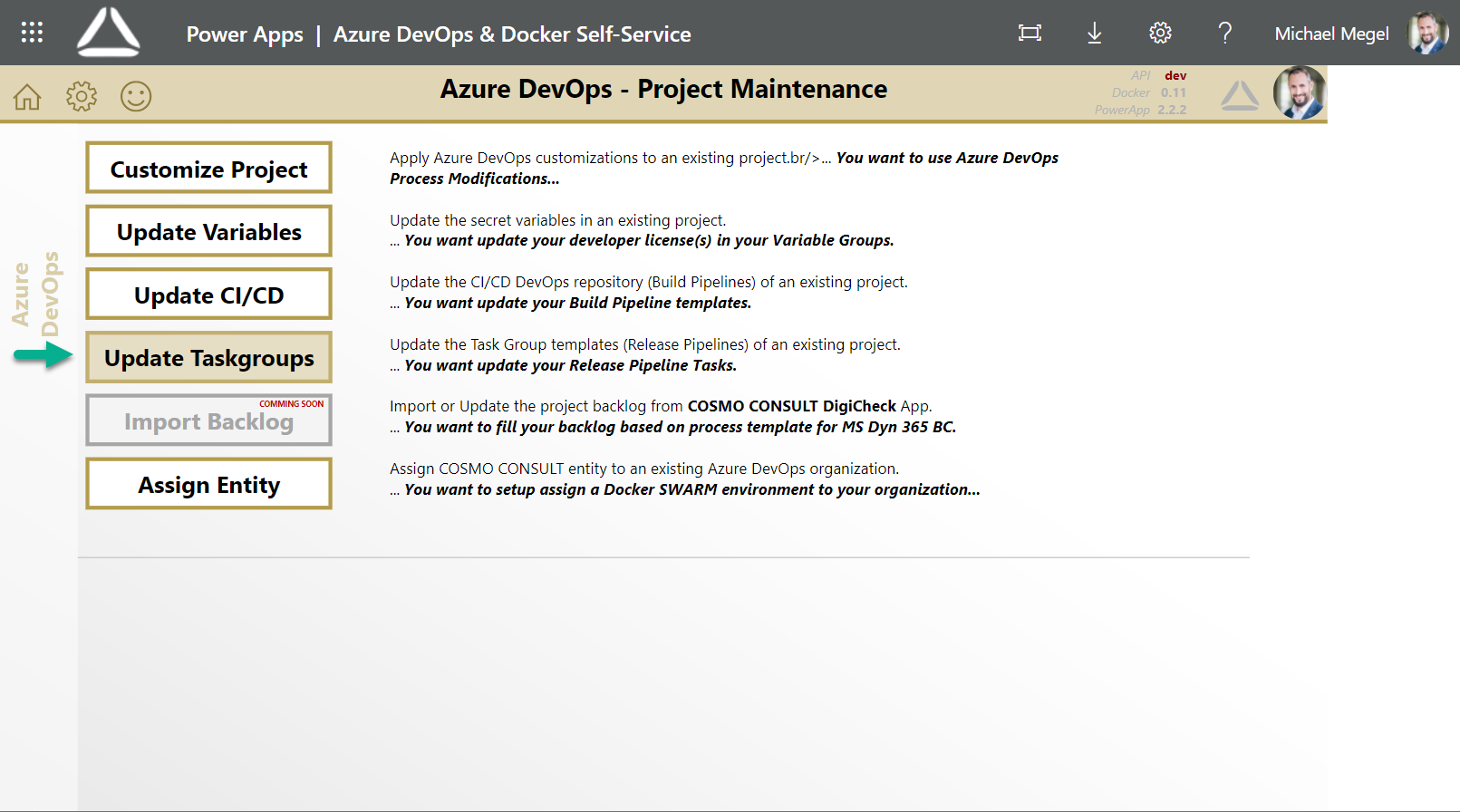Click the Docker 0.11 version label
Image resolution: width=1460 pixels, height=812 pixels.
(x=1149, y=92)
